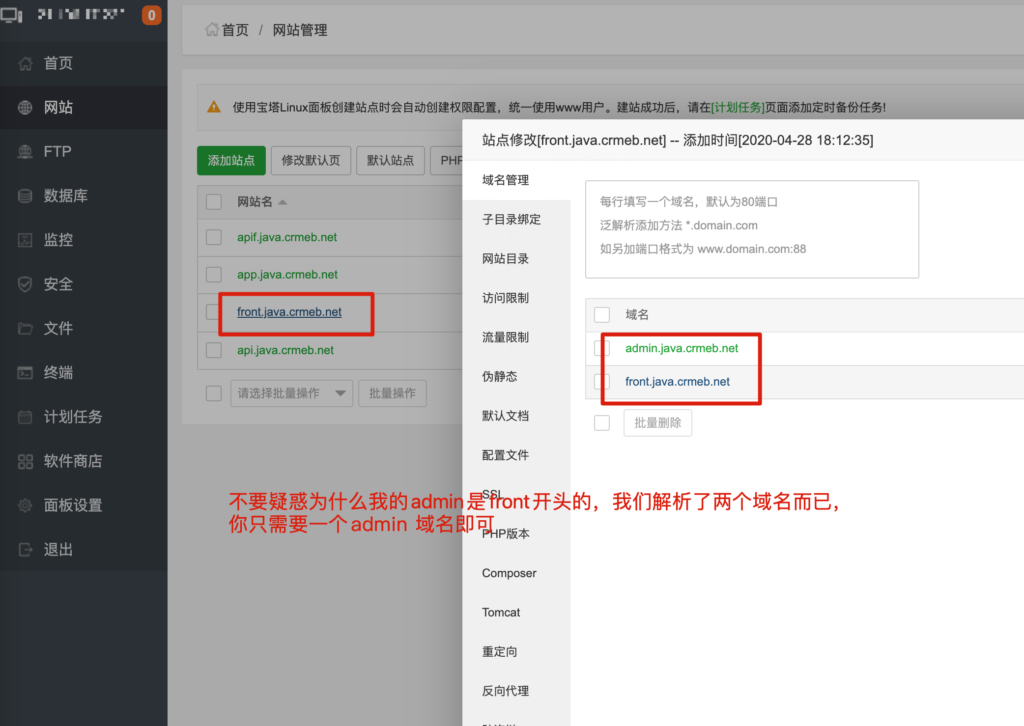Click the database icon beside 数据库
The height and width of the screenshot is (726, 1024).
pos(25,196)
